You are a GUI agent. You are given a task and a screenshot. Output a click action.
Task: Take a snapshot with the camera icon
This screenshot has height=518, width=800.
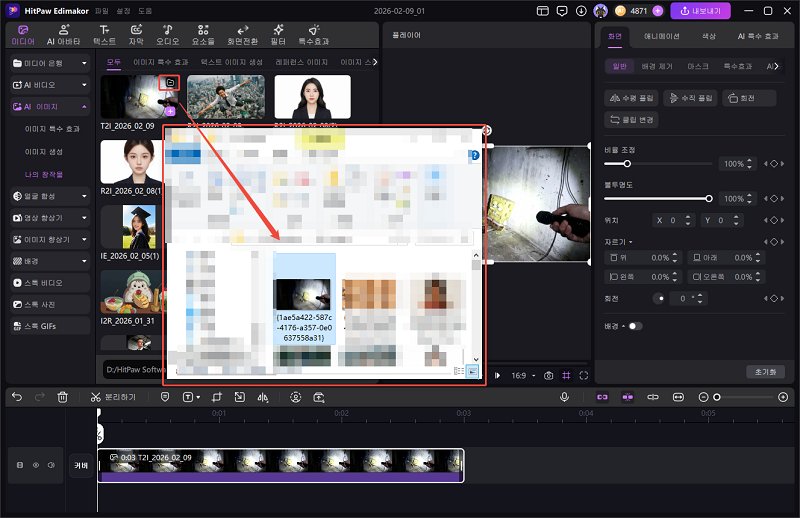[548, 375]
